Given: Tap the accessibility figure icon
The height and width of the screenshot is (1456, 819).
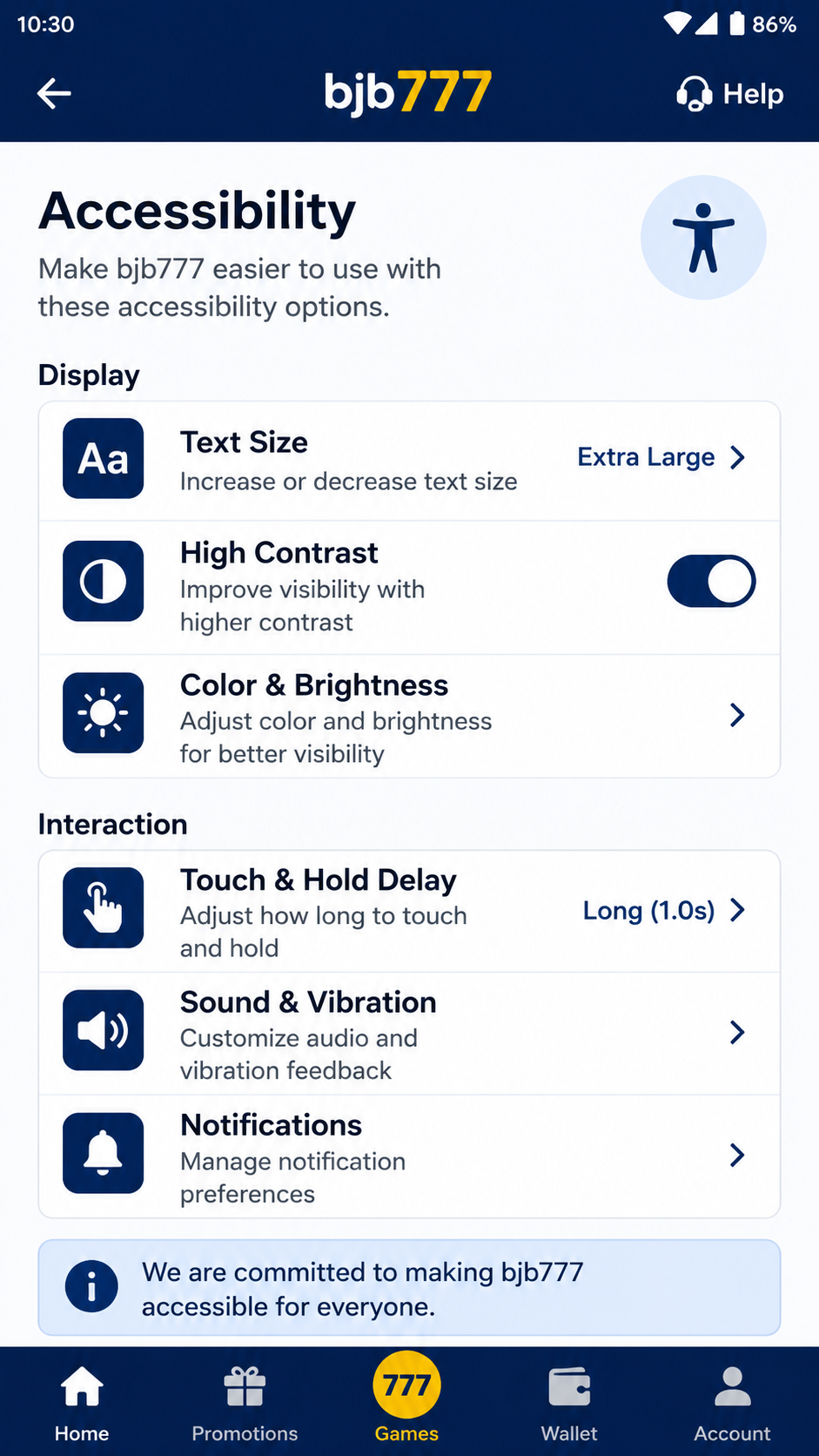Looking at the screenshot, I should click(703, 238).
